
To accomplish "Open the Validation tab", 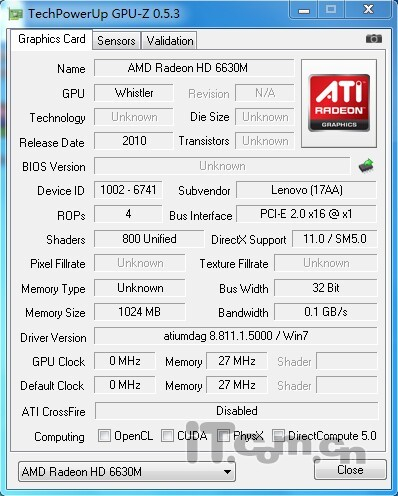I will [x=170, y=41].
